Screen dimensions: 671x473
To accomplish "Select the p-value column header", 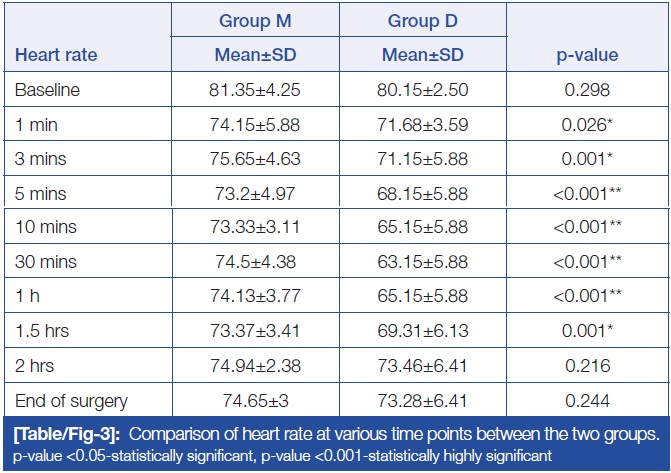I will (586, 56).
